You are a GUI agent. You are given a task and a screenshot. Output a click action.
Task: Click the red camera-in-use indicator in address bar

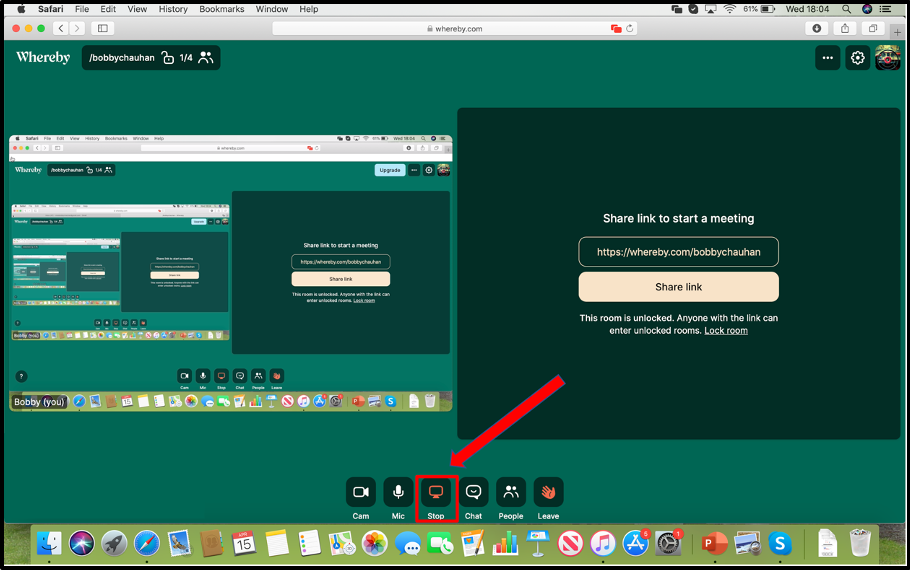(616, 28)
